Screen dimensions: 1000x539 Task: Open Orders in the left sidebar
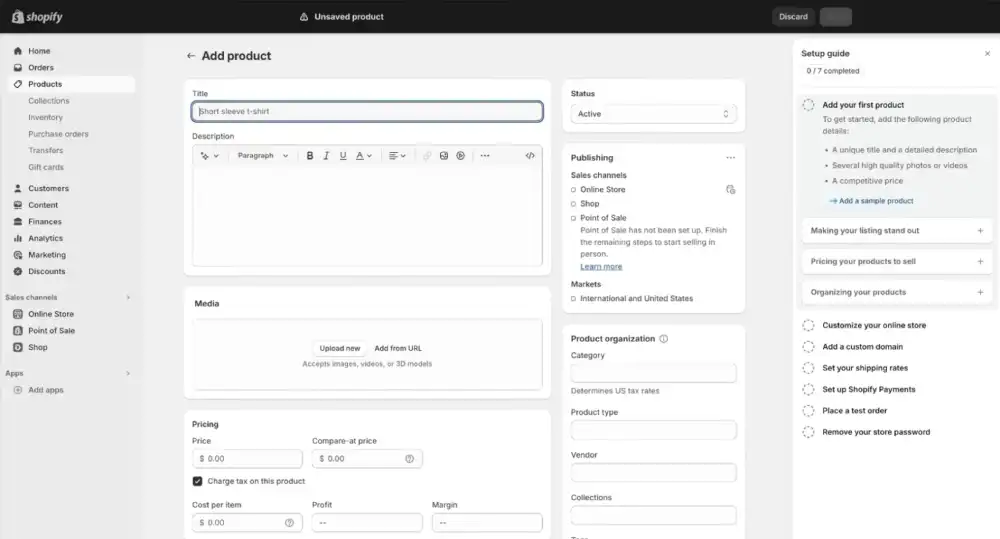click(41, 68)
